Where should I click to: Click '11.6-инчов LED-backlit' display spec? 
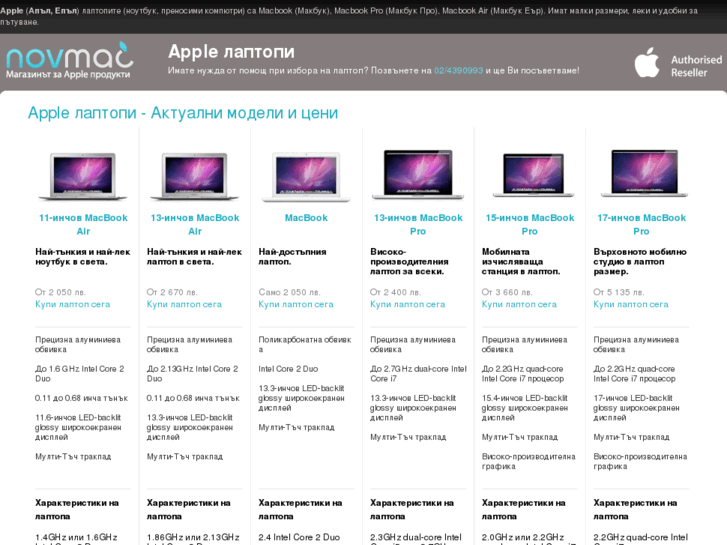(x=78, y=427)
